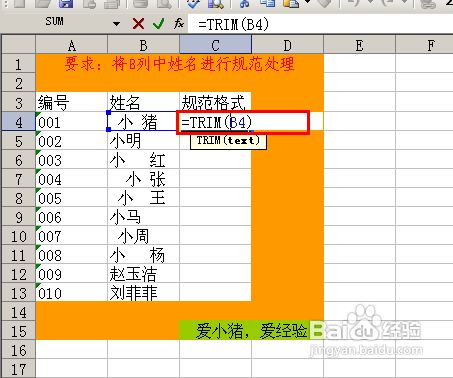Click the green cell 爱小猪，爱经验
The width and height of the screenshot is (453, 378).
pyautogui.click(x=251, y=330)
